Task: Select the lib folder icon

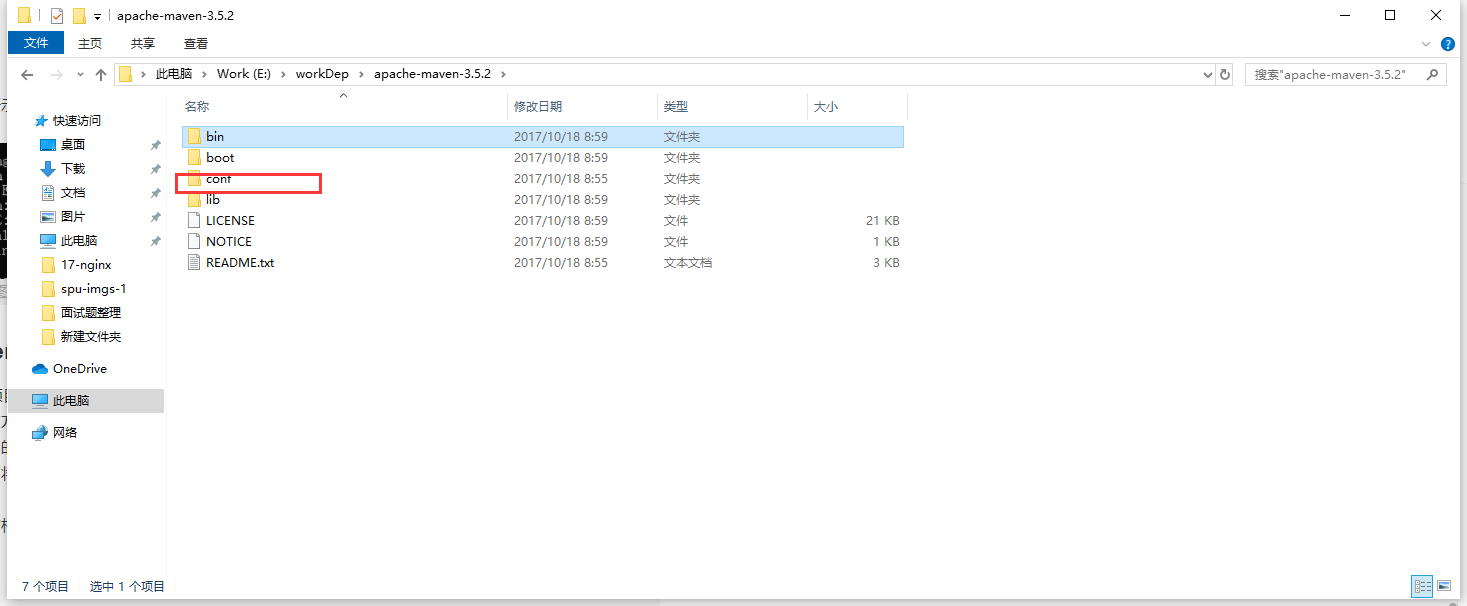Action: click(x=195, y=199)
